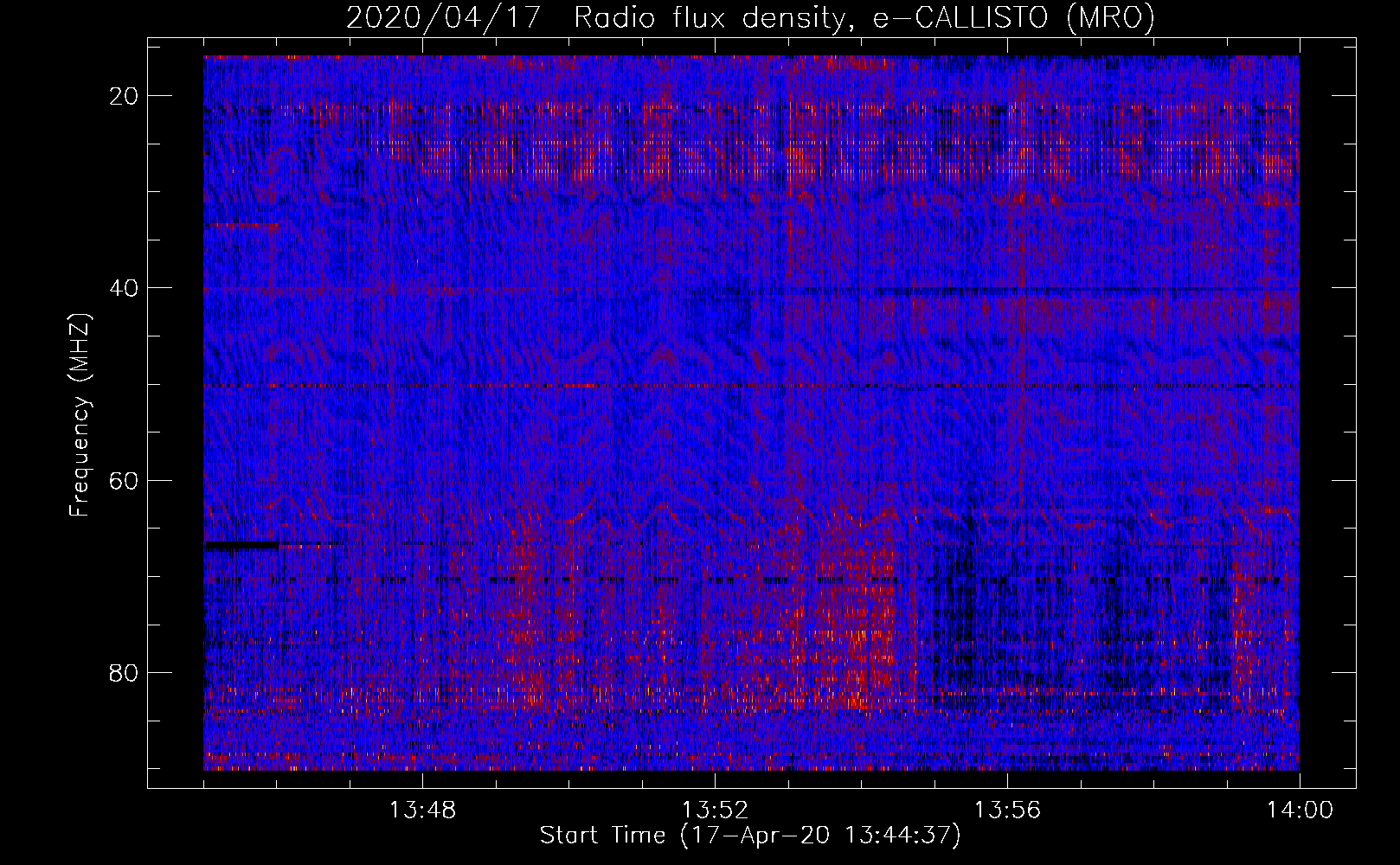Image resolution: width=1400 pixels, height=865 pixels.
Task: Select the 'Start Time (17-Apr-20 13:44:37)' label
Action: (750, 836)
